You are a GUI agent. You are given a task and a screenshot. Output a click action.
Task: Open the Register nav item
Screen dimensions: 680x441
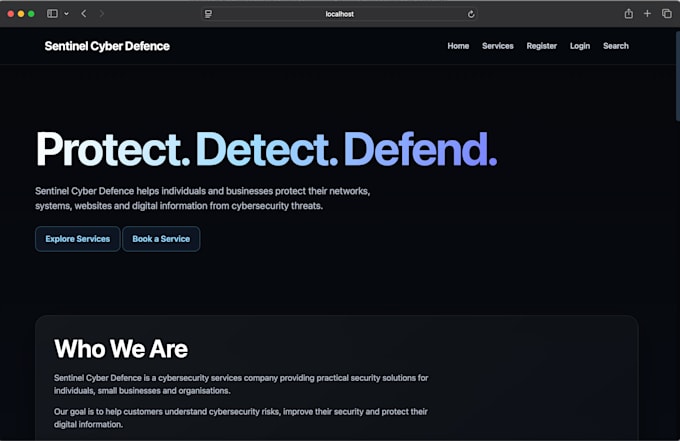[x=541, y=46]
